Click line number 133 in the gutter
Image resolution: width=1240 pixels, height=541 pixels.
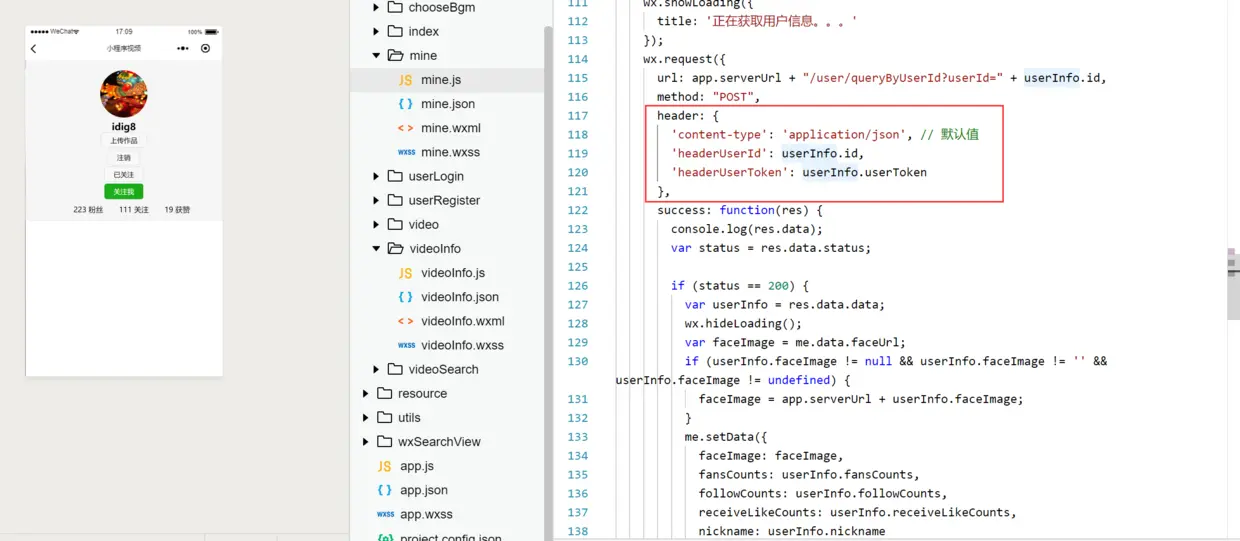tap(578, 437)
